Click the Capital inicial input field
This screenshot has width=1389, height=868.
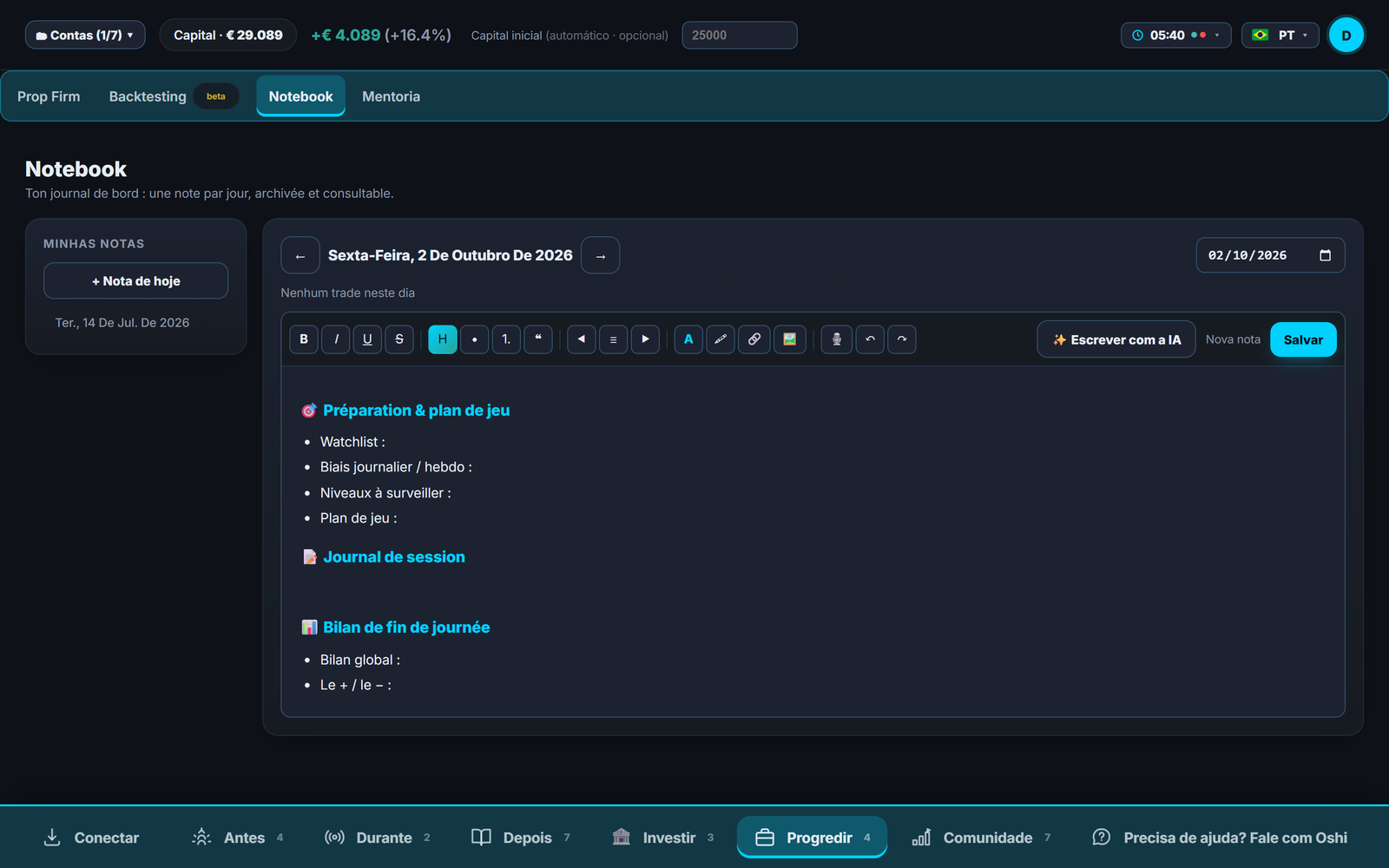pyautogui.click(x=740, y=35)
